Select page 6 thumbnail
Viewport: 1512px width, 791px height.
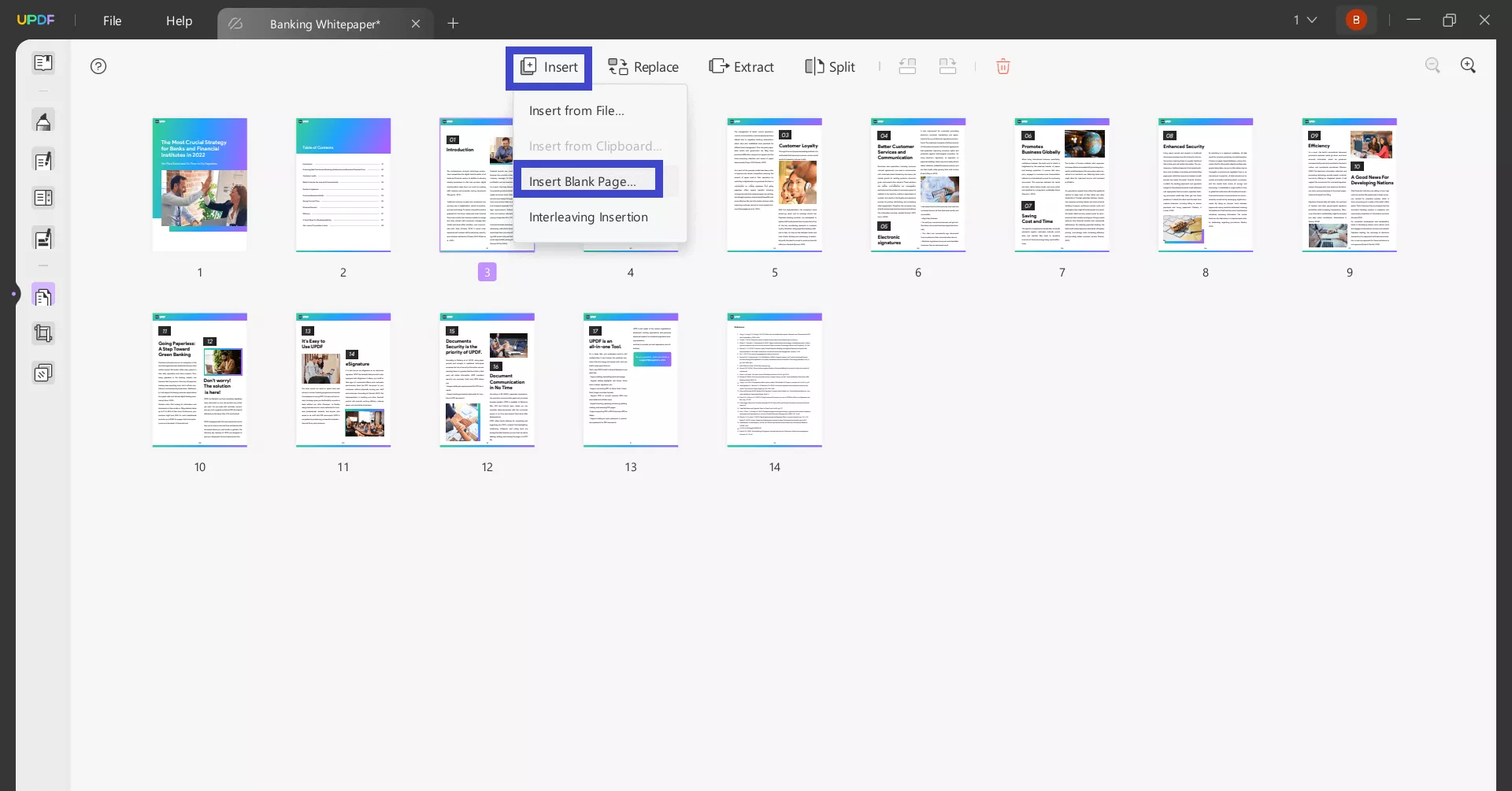(x=918, y=185)
